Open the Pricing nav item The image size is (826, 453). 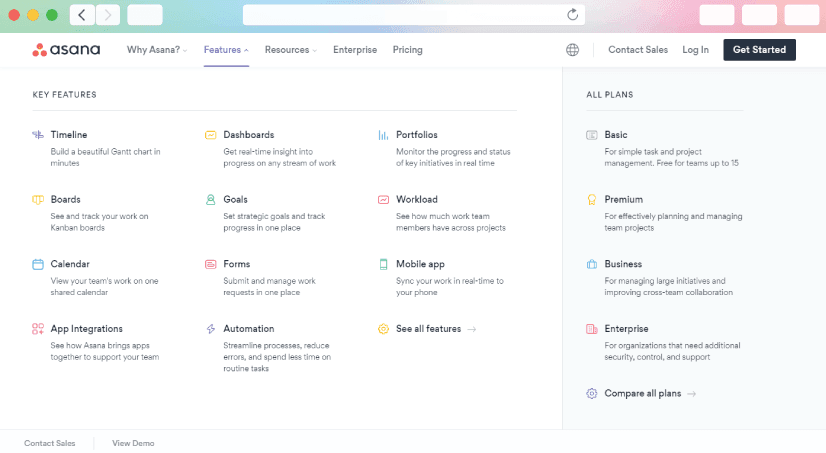407,50
